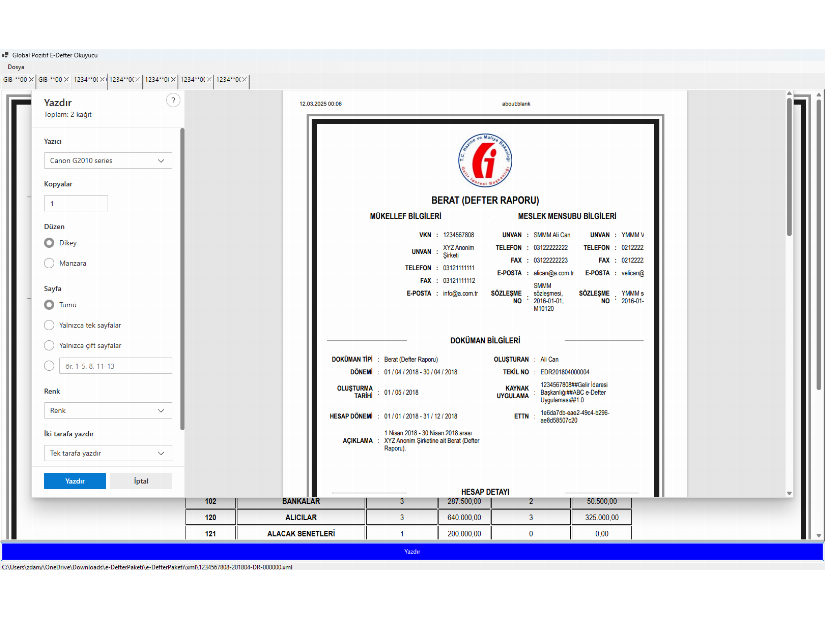
Task: Open the Renk color dropdown
Action: [x=107, y=410]
